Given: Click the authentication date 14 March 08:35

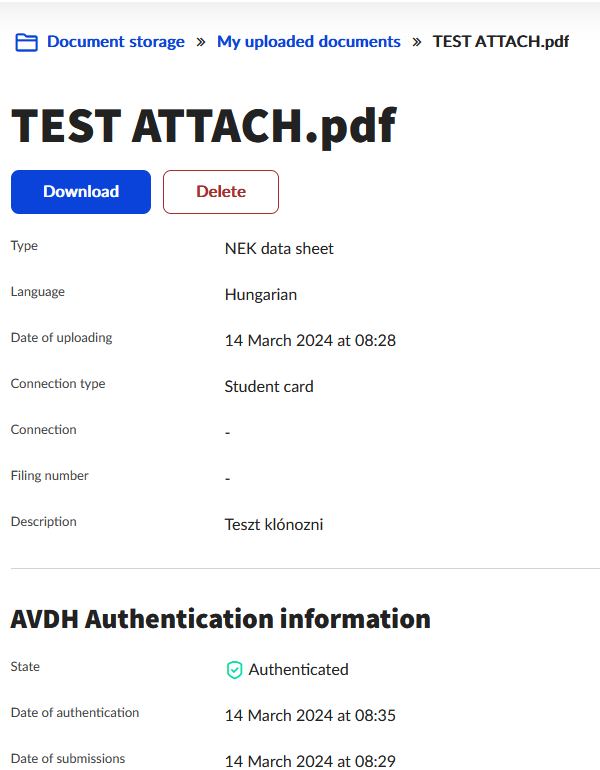Looking at the screenshot, I should pos(310,715).
